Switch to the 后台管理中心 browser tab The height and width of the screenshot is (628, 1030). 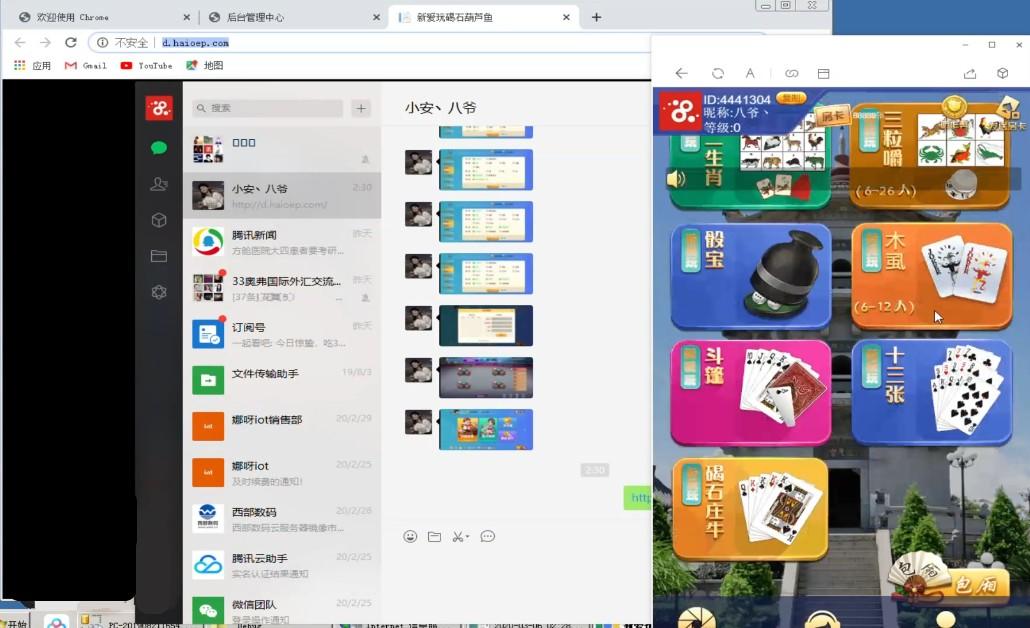pos(290,17)
